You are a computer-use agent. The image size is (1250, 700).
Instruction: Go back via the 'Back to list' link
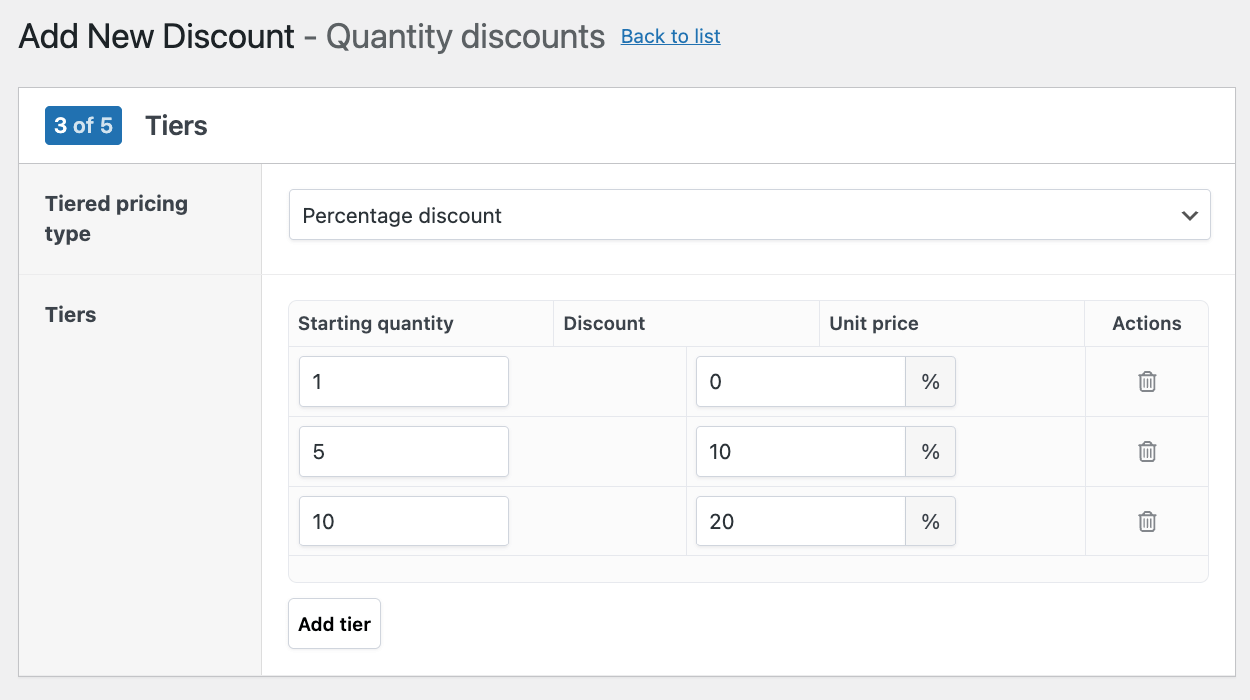(x=670, y=37)
